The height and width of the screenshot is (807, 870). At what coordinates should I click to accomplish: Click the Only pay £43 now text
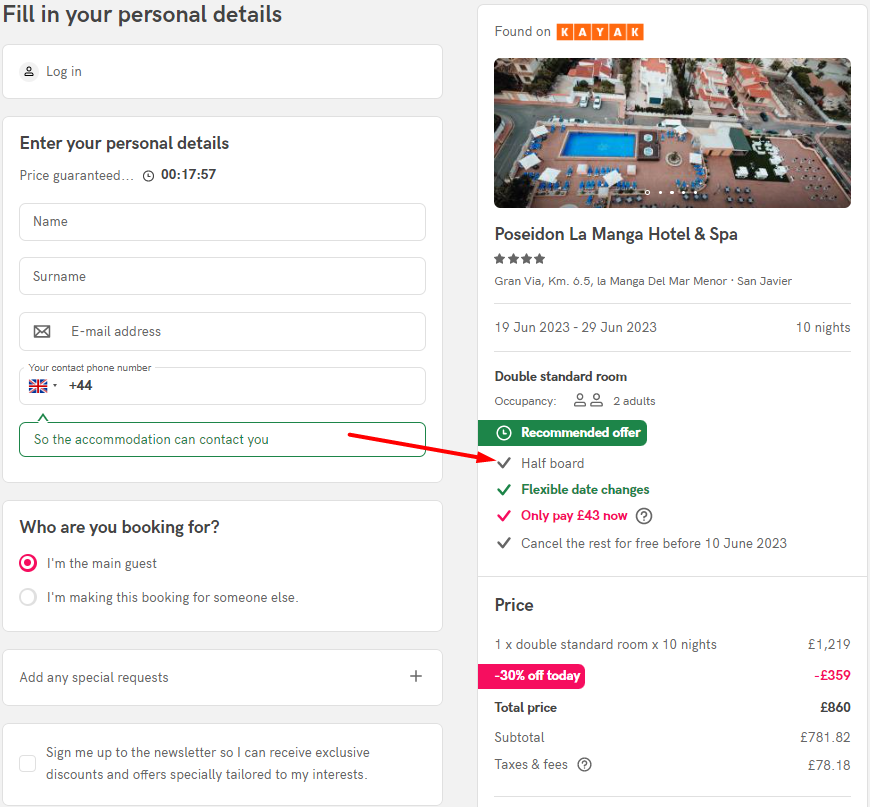point(574,516)
